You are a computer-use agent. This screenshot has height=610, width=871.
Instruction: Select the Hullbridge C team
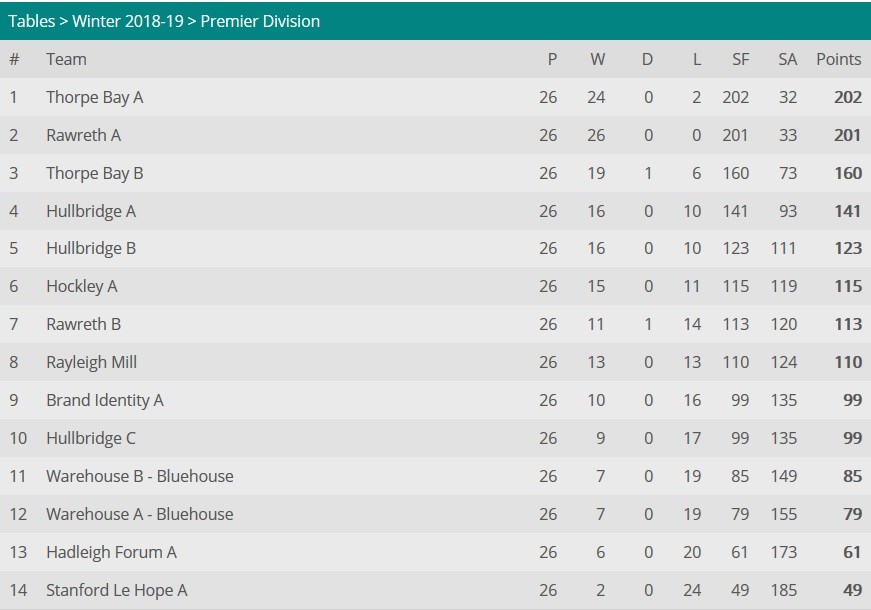pyautogui.click(x=91, y=438)
